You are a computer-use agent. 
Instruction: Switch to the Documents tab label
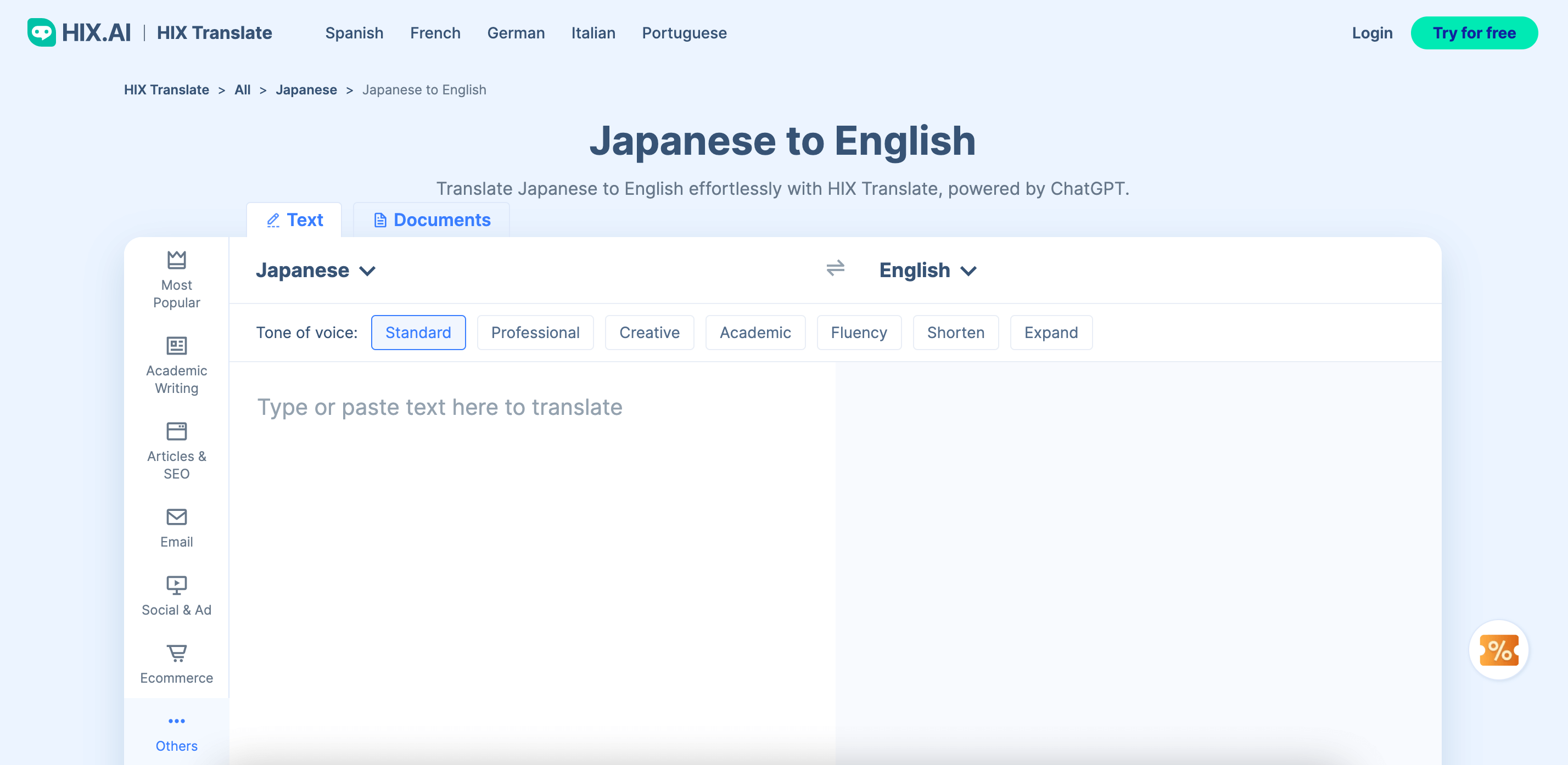tap(442, 220)
